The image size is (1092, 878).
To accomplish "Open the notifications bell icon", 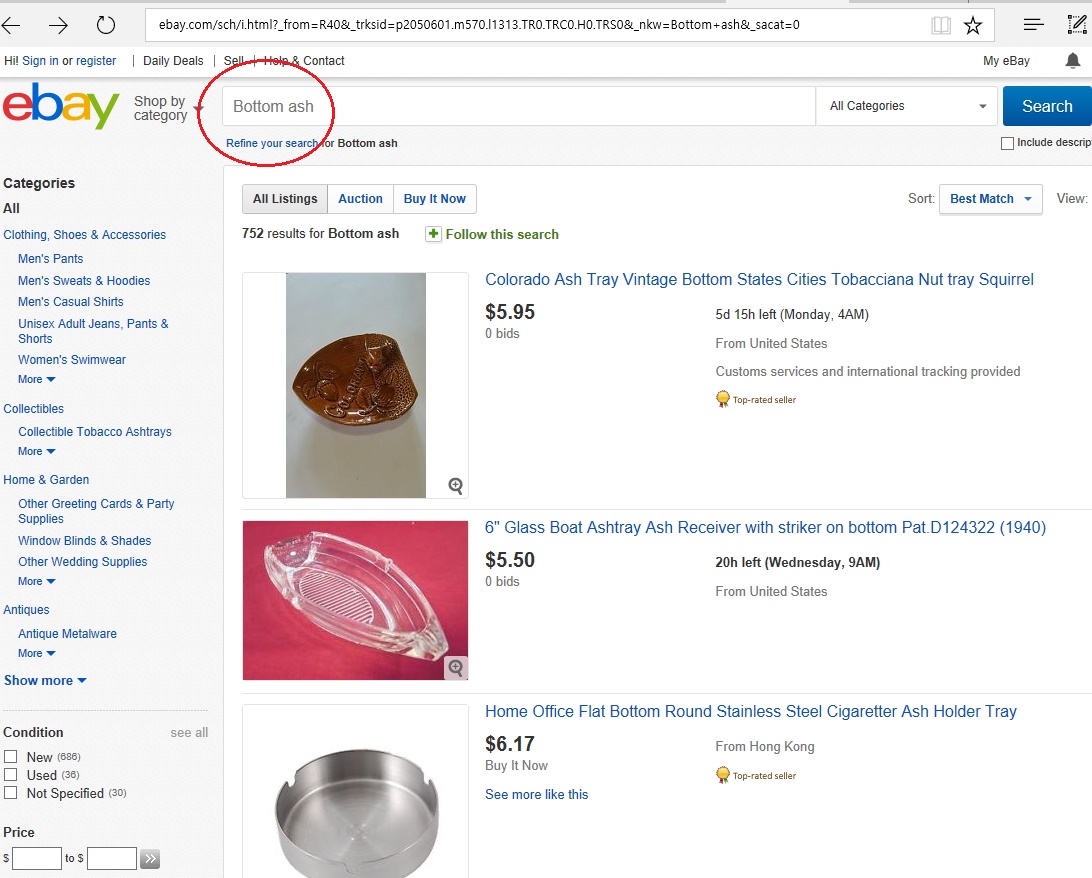I will (1073, 61).
